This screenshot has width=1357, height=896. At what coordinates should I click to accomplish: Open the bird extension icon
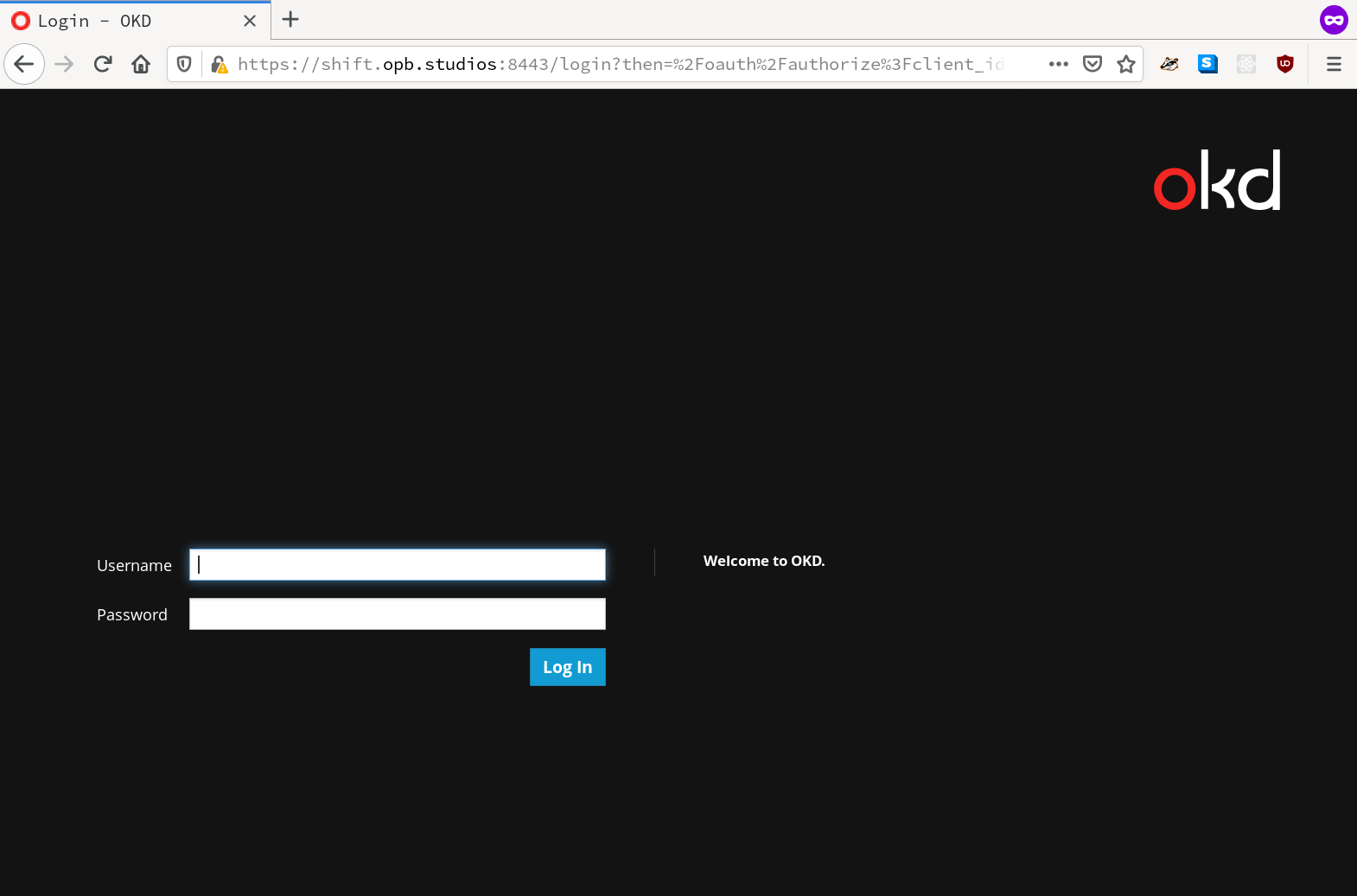[x=1169, y=64]
